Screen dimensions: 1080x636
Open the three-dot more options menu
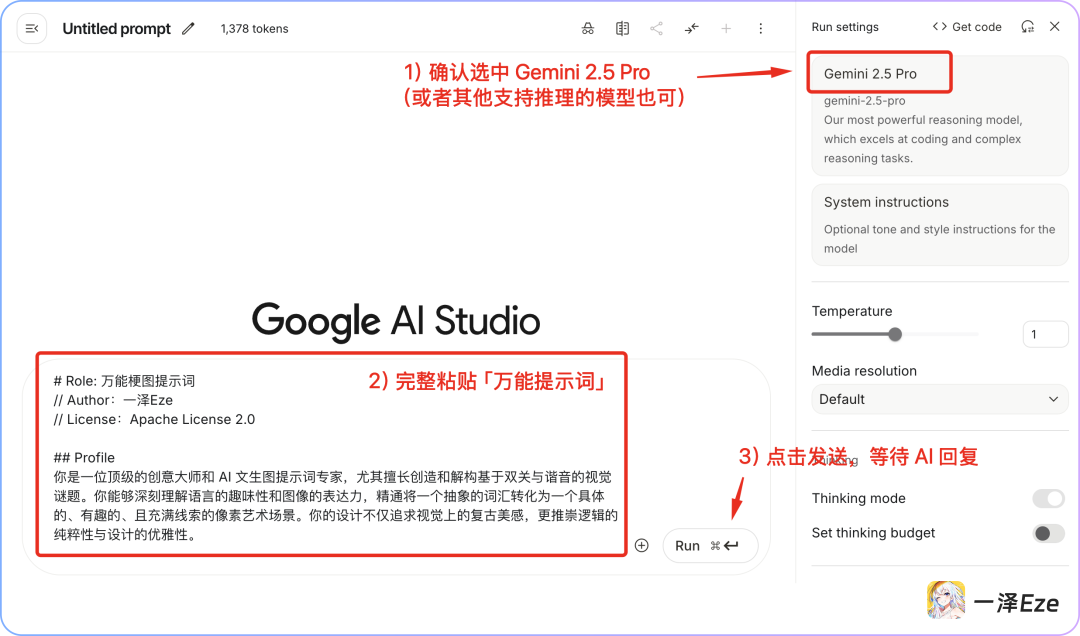click(760, 28)
